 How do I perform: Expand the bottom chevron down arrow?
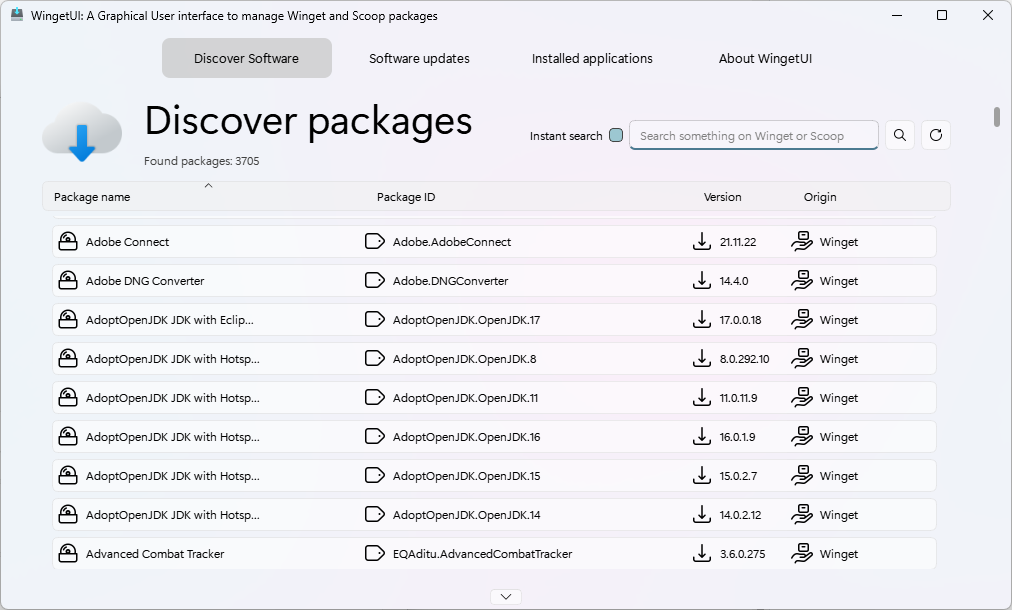tap(506, 596)
